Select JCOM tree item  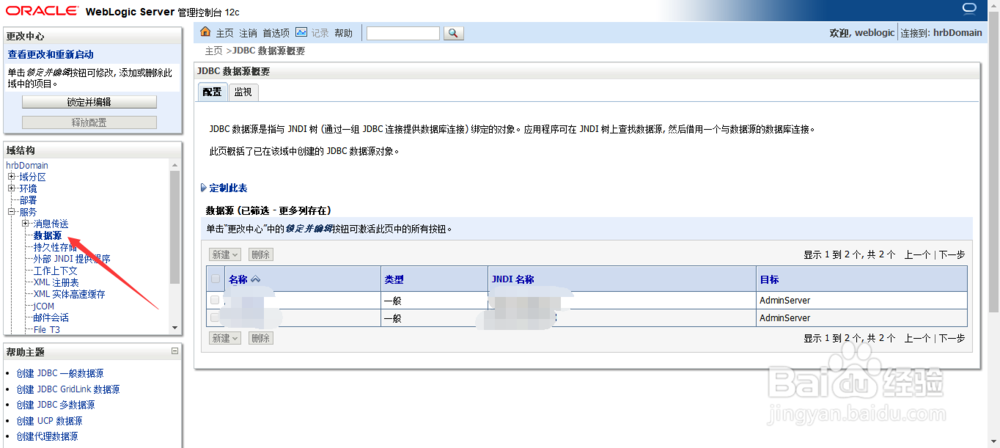tap(44, 306)
